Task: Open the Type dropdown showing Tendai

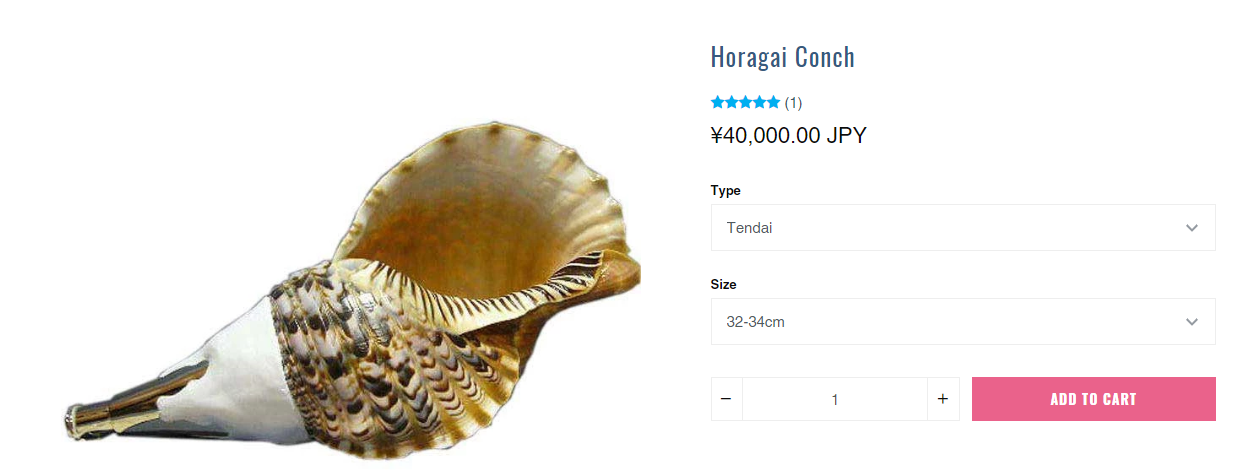Action: (x=963, y=228)
